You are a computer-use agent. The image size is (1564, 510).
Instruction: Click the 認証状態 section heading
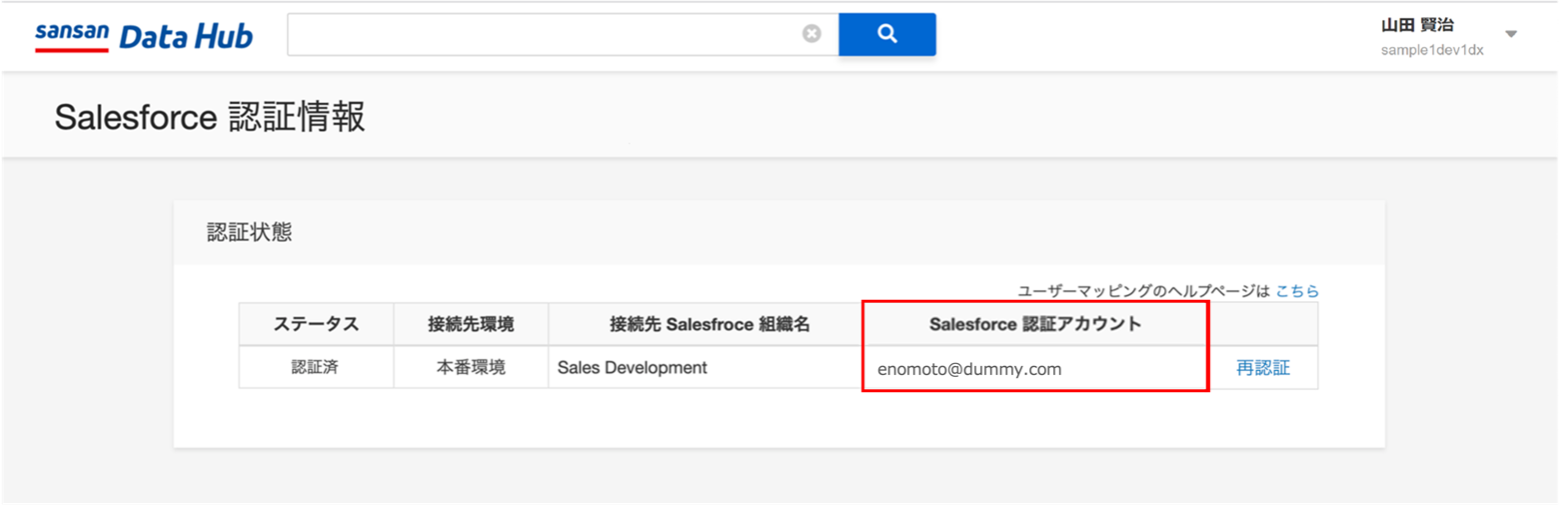point(249,232)
